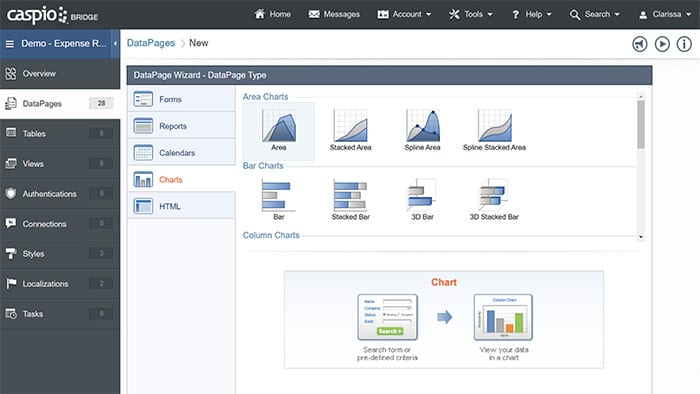This screenshot has height=394, width=700.
Task: Open Overview in the sidebar
Action: click(x=60, y=74)
